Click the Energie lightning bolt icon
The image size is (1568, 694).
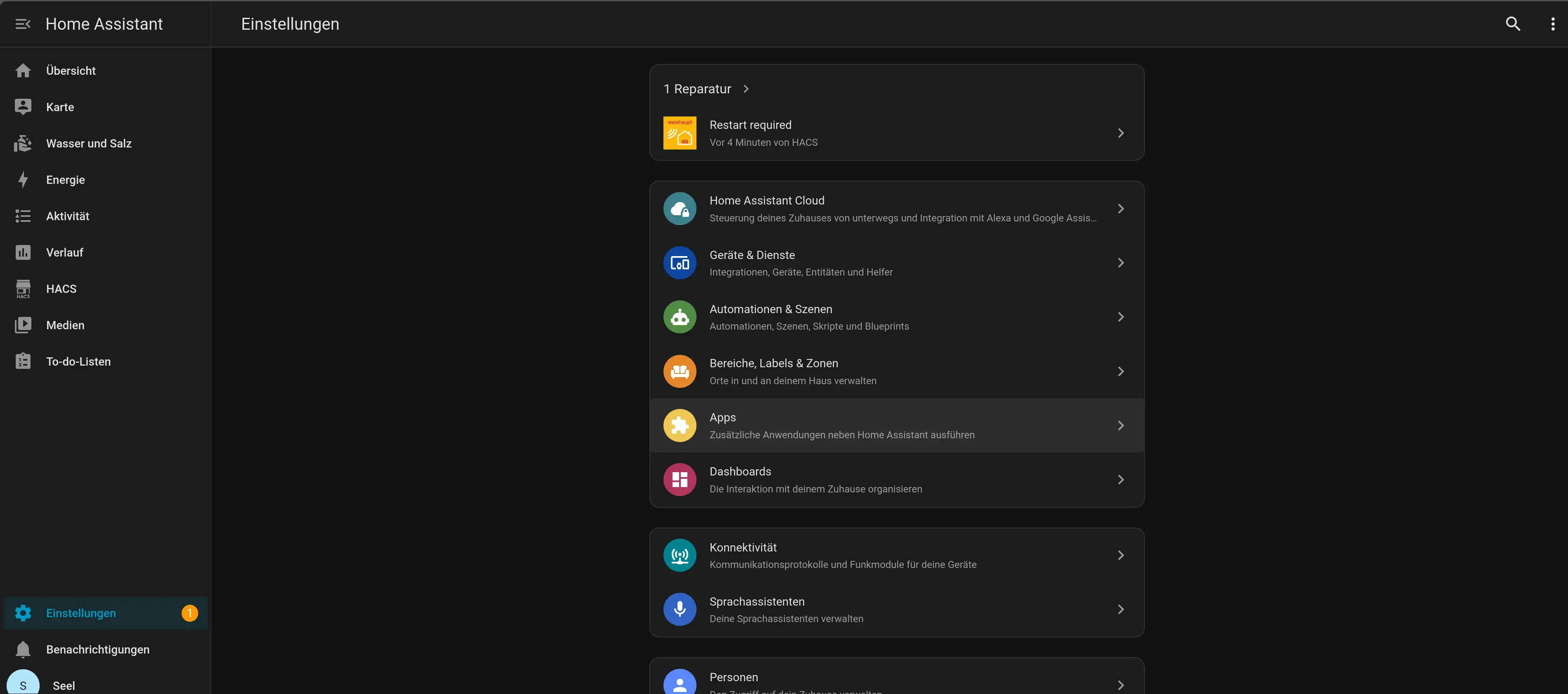tap(23, 180)
